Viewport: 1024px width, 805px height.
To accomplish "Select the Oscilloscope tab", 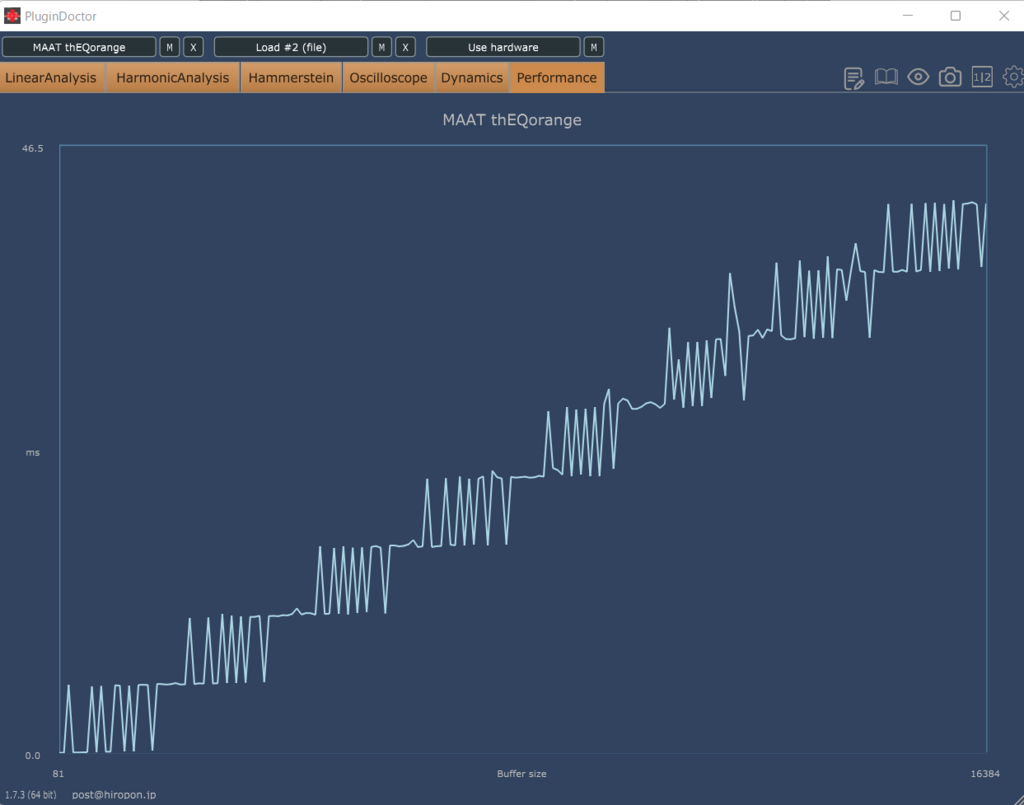I will click(389, 78).
